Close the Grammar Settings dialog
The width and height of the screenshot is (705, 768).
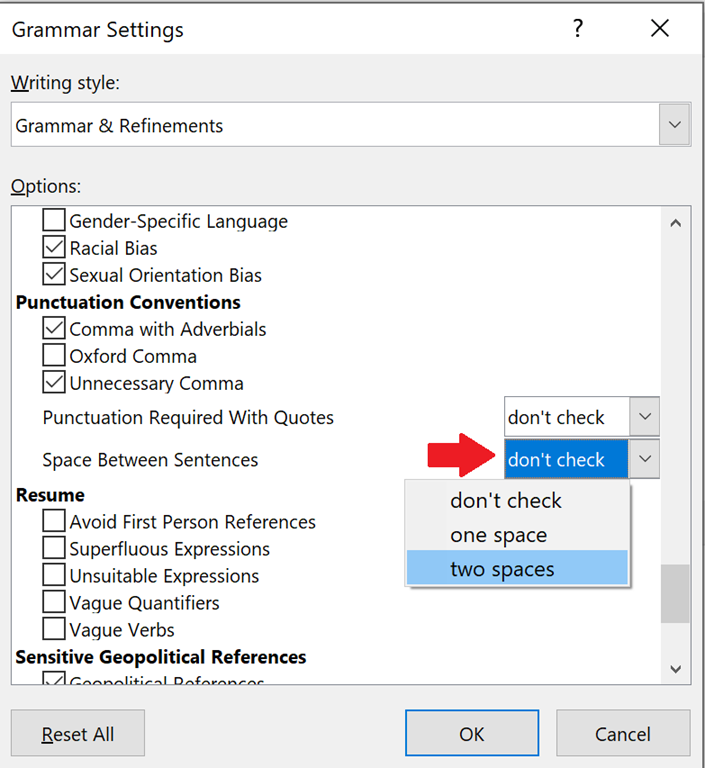(x=660, y=29)
